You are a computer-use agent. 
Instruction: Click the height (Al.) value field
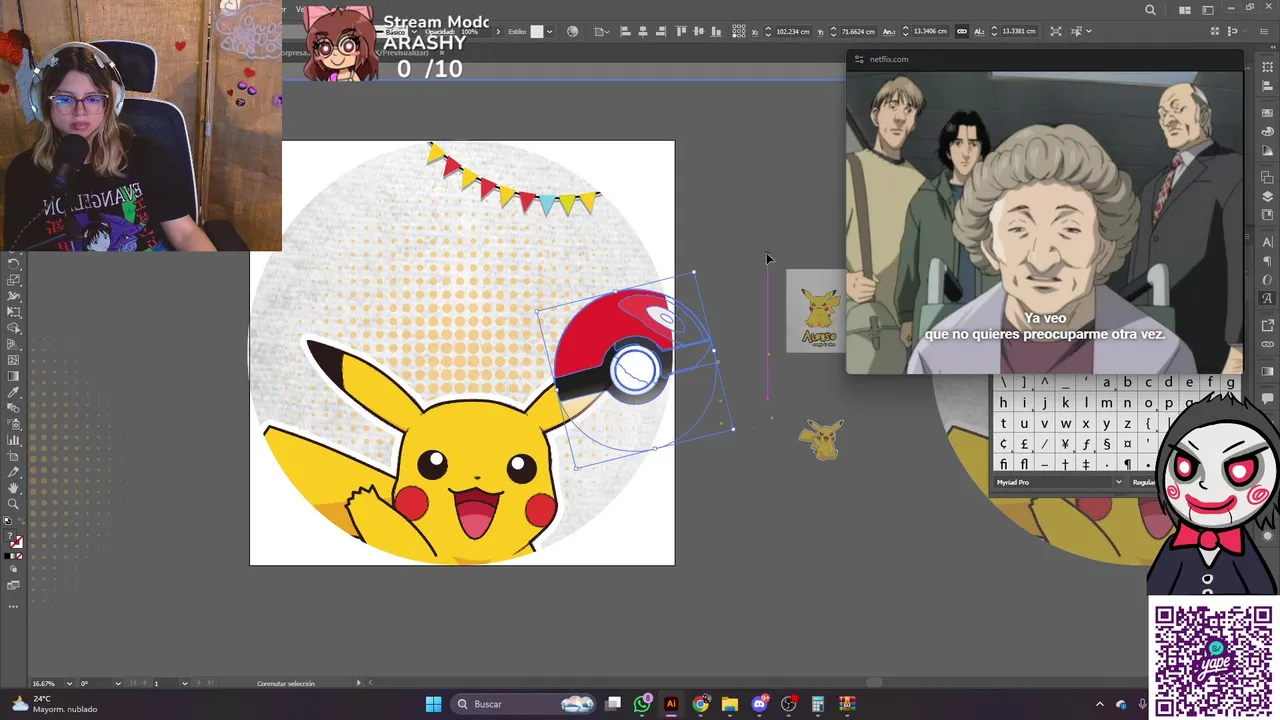tap(1019, 31)
